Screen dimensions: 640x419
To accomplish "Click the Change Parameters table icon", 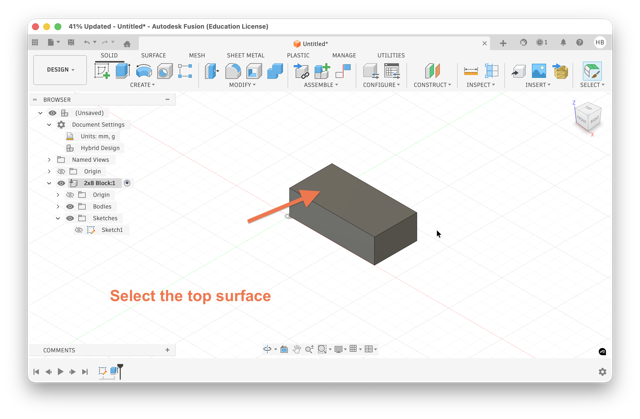I will 392,71.
